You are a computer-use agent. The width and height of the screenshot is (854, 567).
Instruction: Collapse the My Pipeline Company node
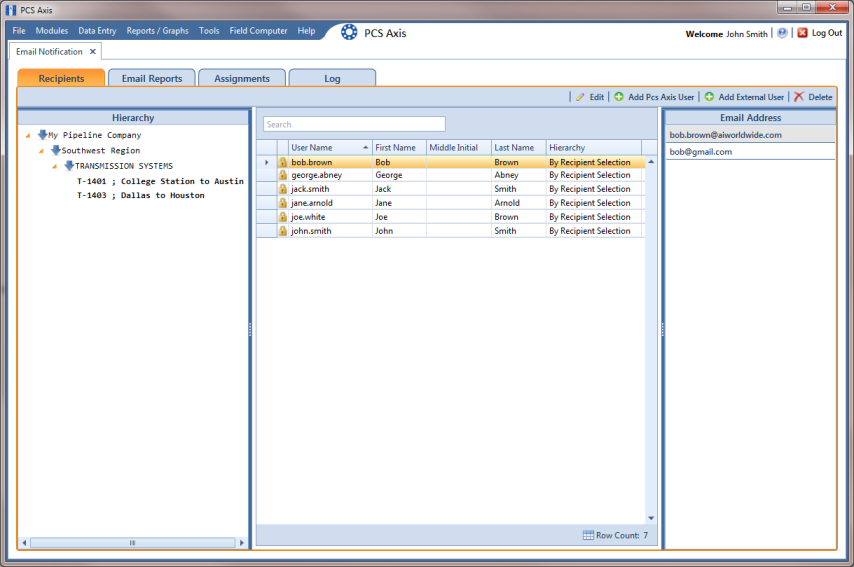(28, 135)
